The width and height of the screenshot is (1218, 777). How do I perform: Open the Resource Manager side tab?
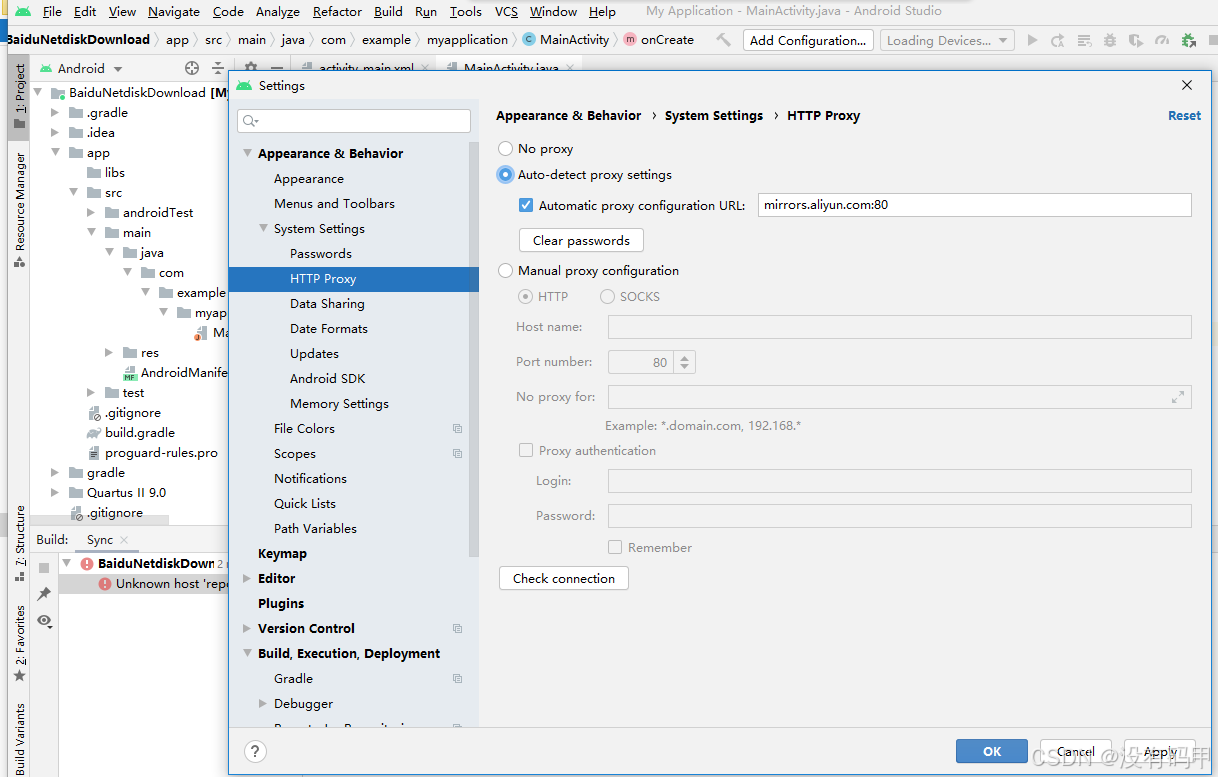point(19,211)
